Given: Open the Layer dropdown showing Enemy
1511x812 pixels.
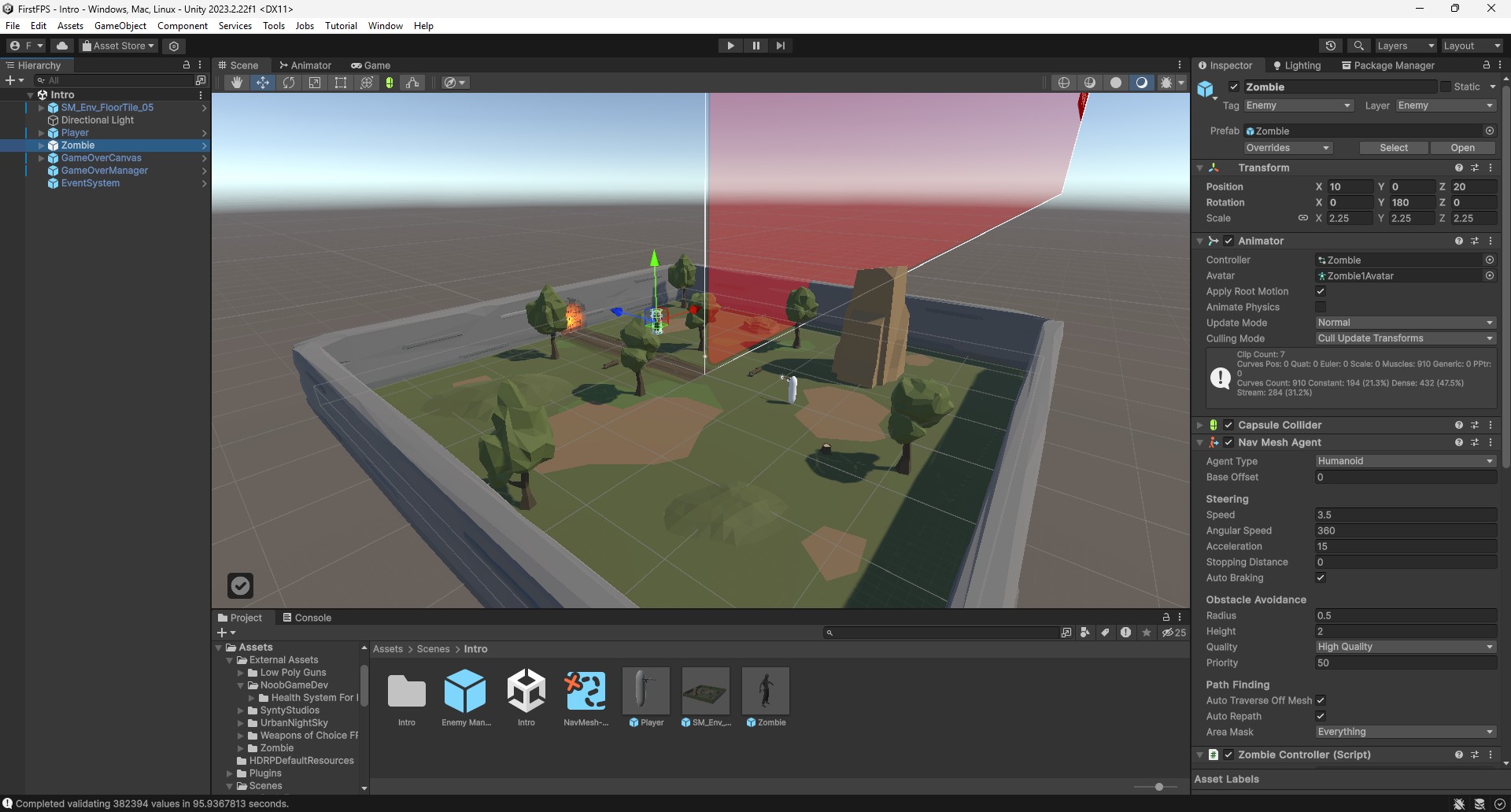Looking at the screenshot, I should 1446,105.
